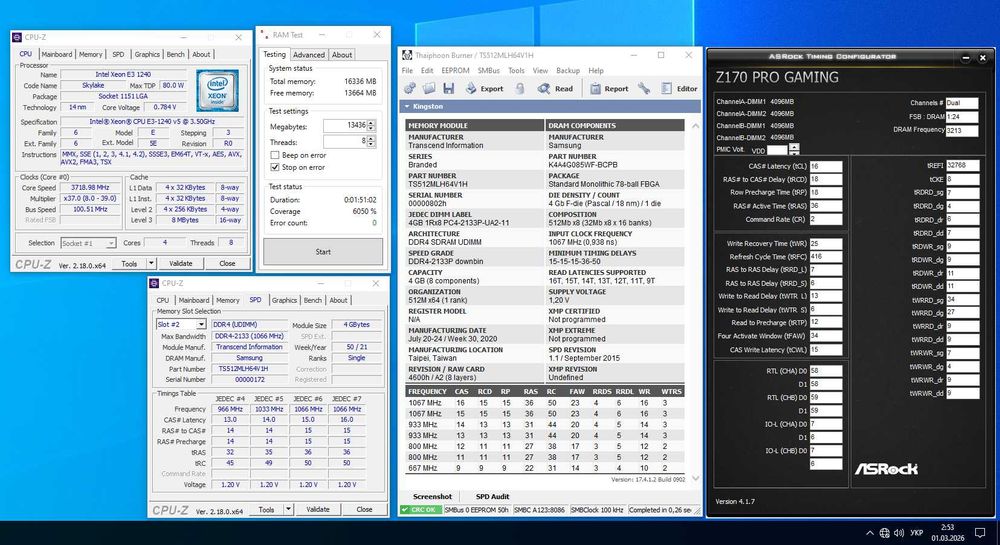Screen dimensions: 1000x545
Task: Click the Thaiphoon Burner title bar app icon
Action: click(407, 55)
